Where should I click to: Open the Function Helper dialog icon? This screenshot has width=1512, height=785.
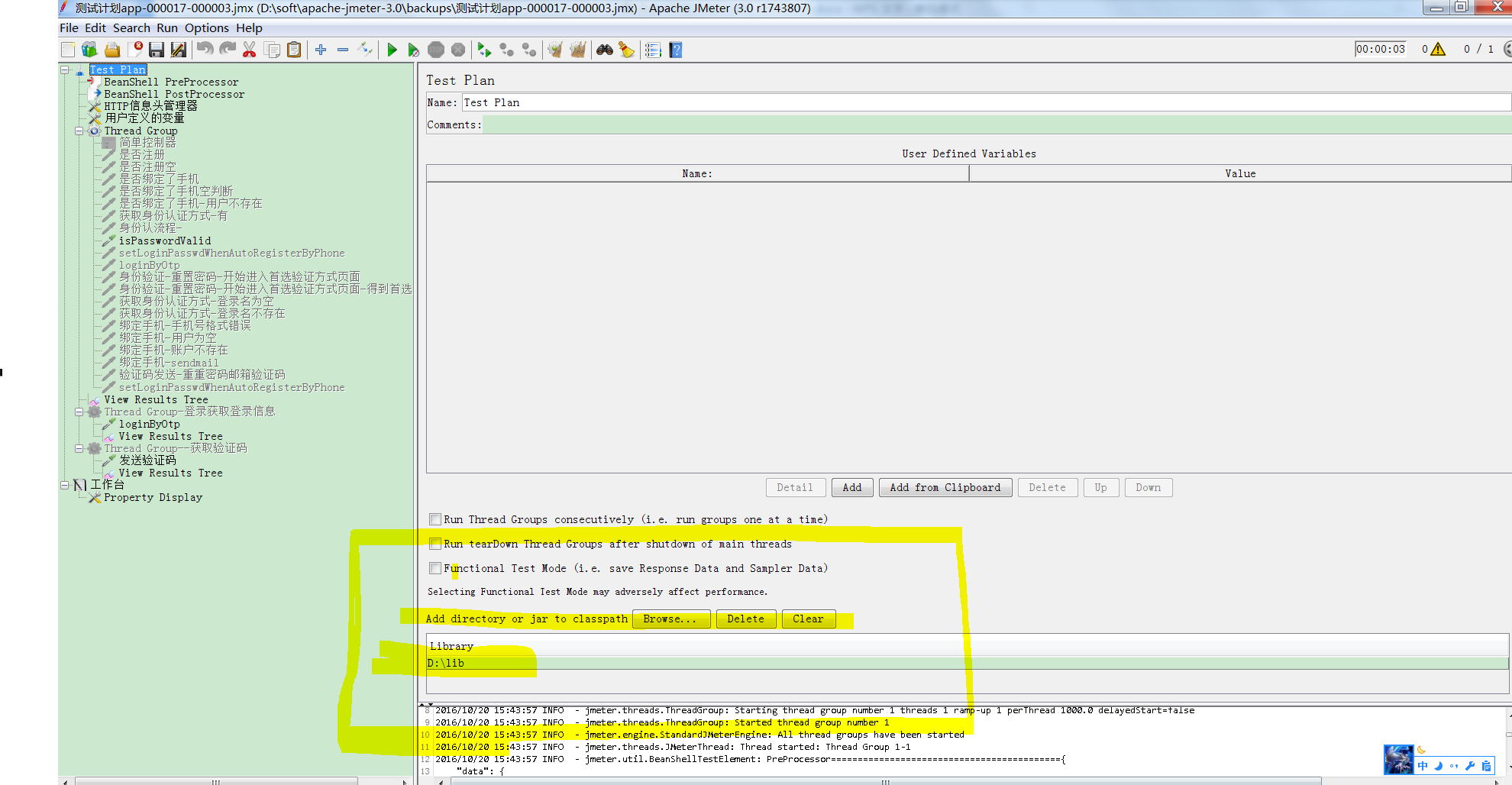pos(653,50)
